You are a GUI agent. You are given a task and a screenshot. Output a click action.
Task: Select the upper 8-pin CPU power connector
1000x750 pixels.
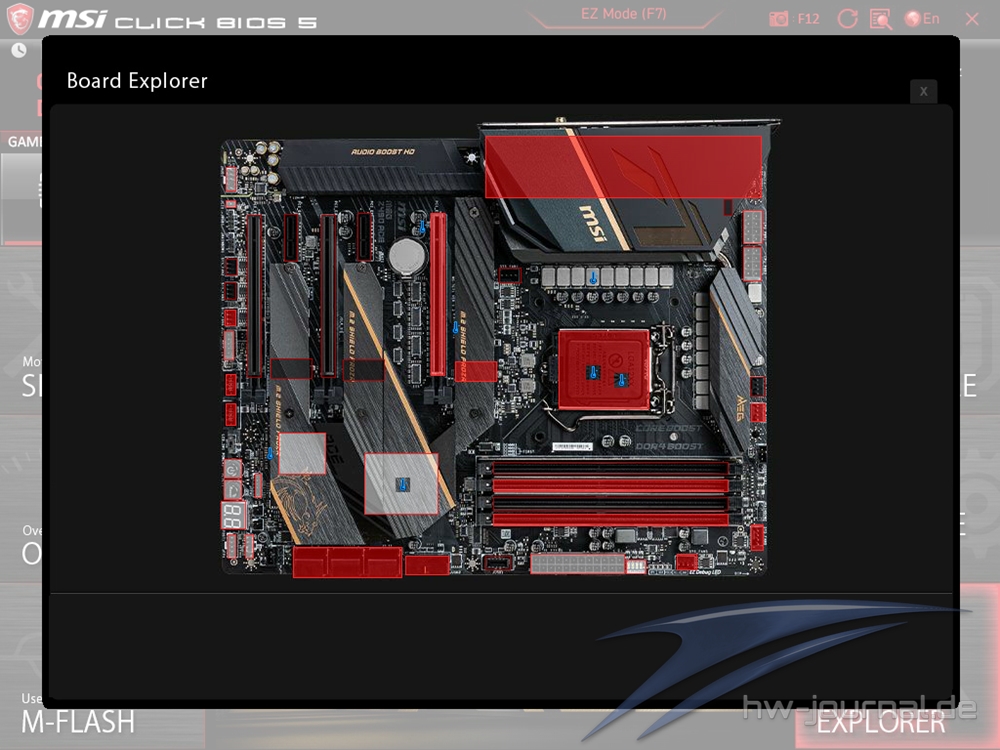(x=752, y=228)
